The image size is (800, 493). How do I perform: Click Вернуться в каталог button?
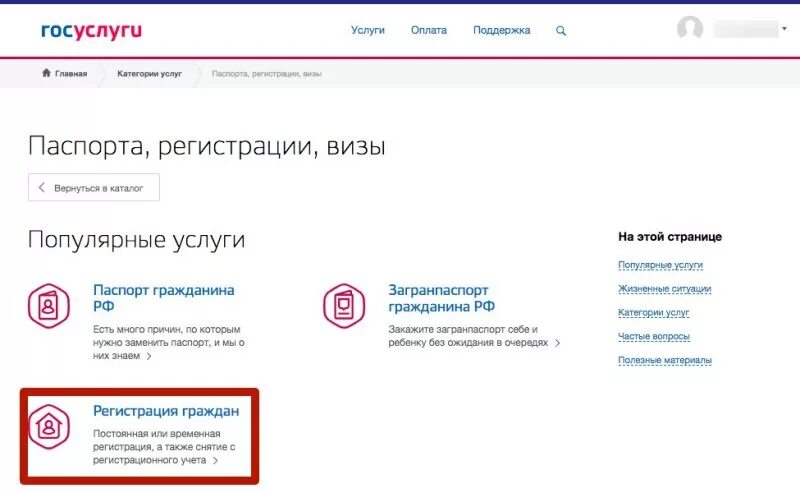(94, 187)
